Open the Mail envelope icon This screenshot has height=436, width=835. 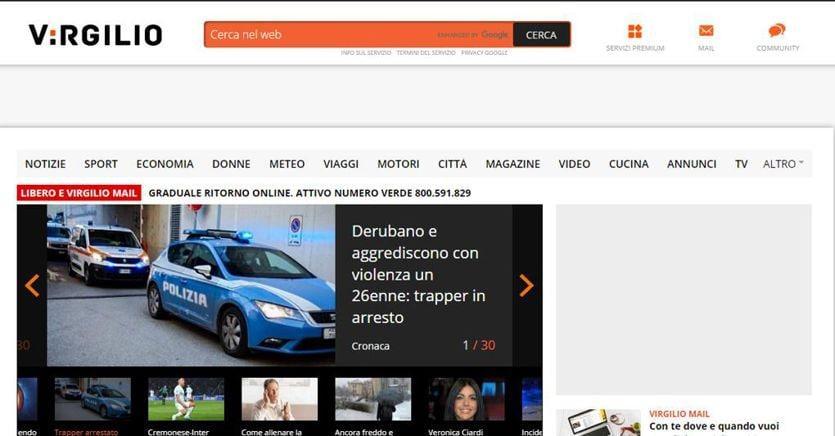tap(706, 31)
